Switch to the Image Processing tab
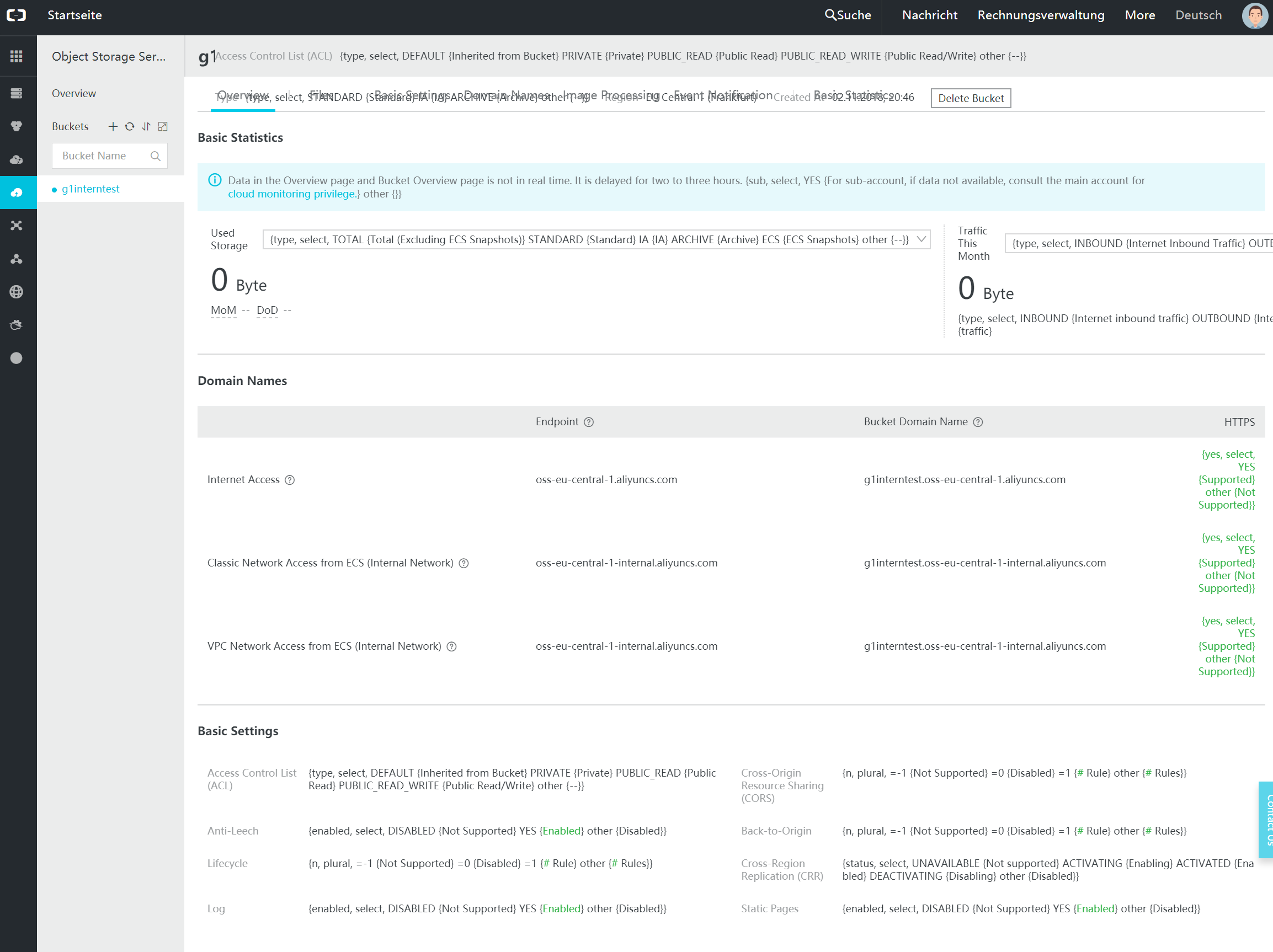This screenshot has width=1273, height=952. pyautogui.click(x=611, y=95)
